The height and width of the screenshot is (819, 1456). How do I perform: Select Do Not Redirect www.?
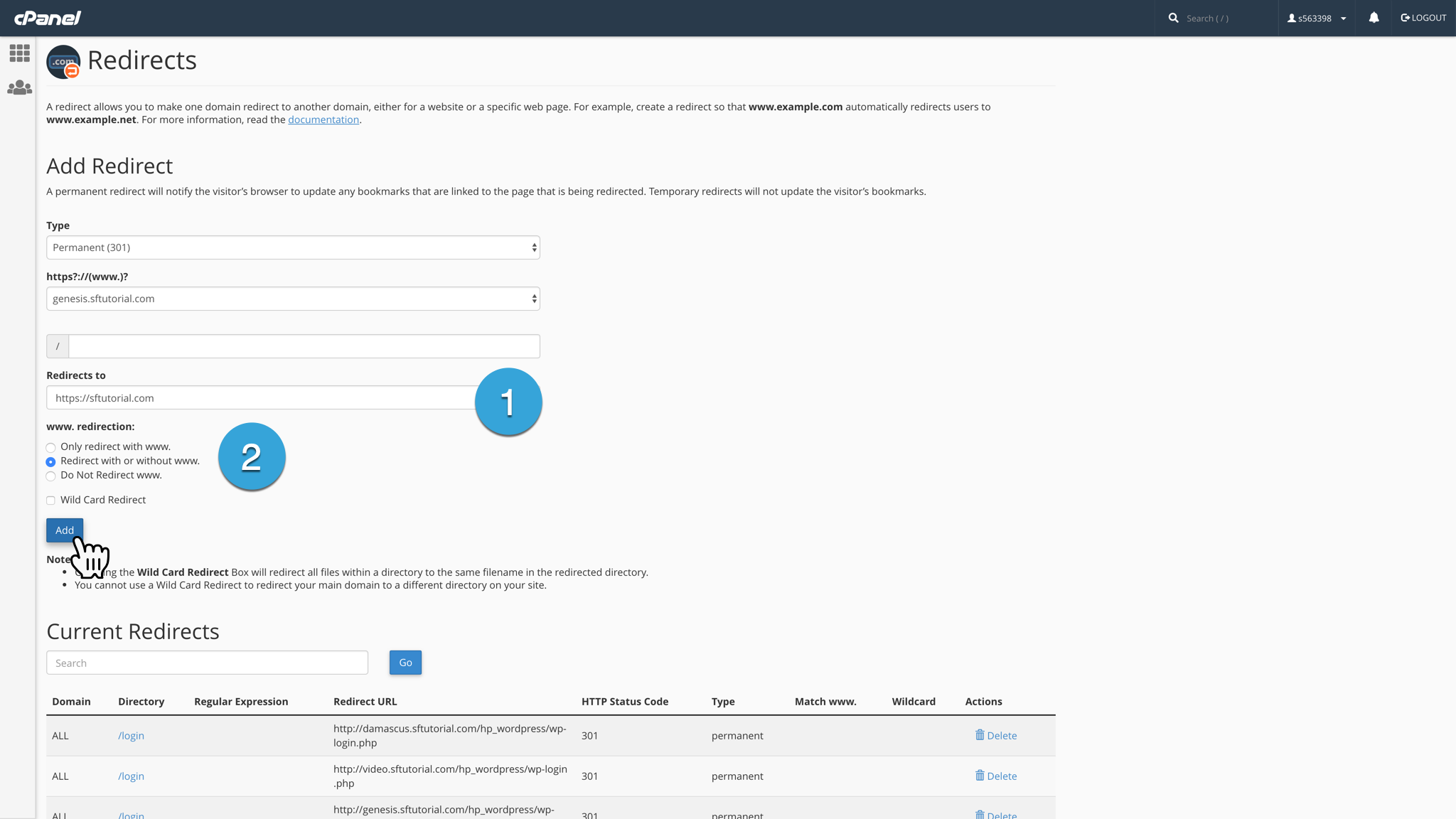tap(50, 476)
